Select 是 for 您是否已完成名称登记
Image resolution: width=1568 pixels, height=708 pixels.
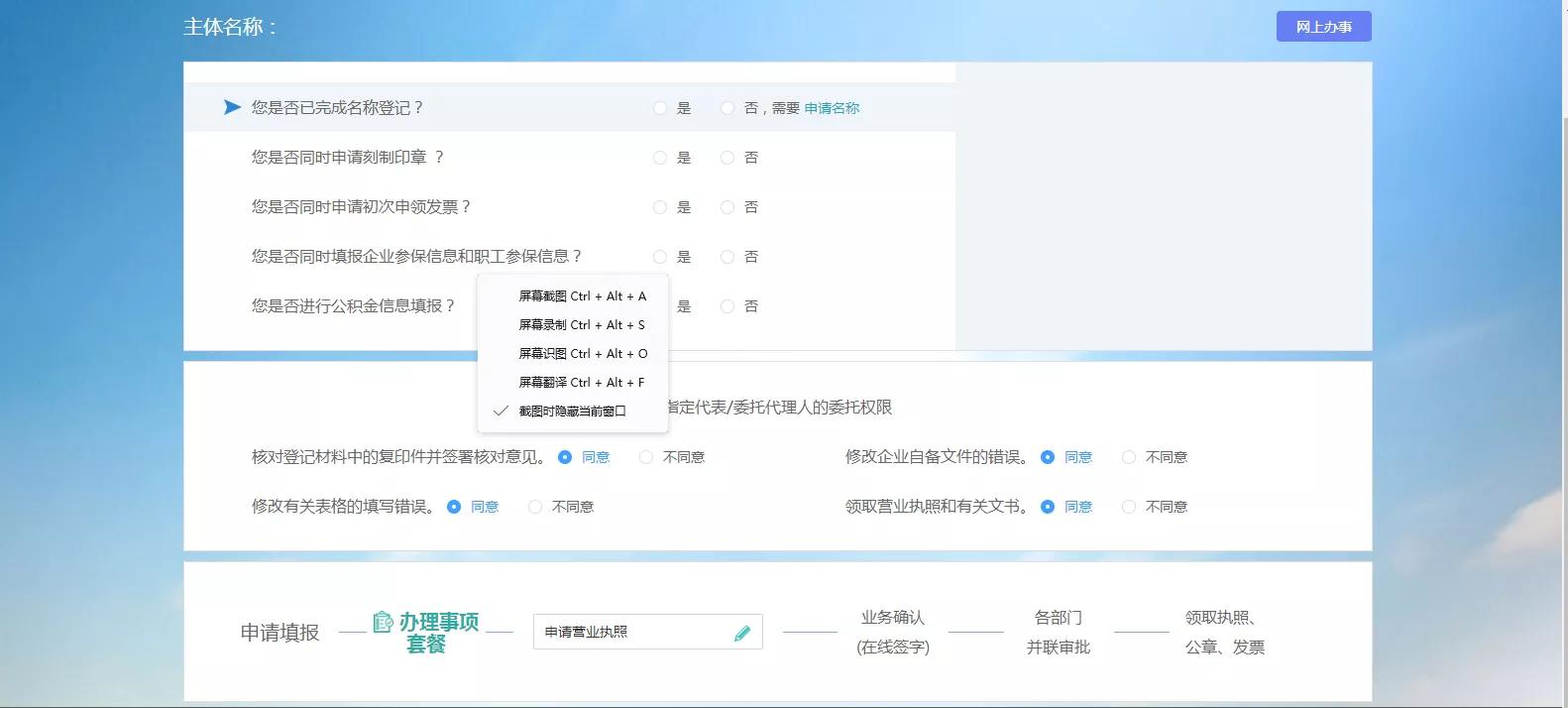click(660, 108)
